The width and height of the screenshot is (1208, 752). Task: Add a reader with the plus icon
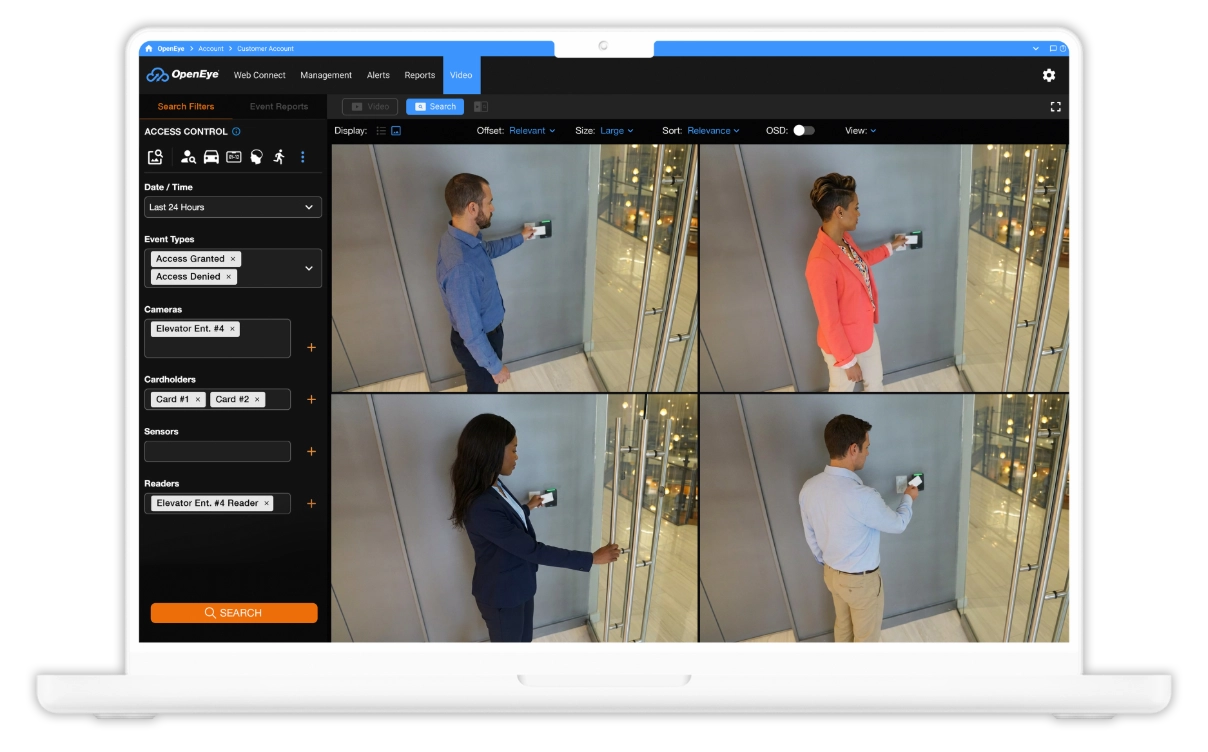(x=311, y=503)
